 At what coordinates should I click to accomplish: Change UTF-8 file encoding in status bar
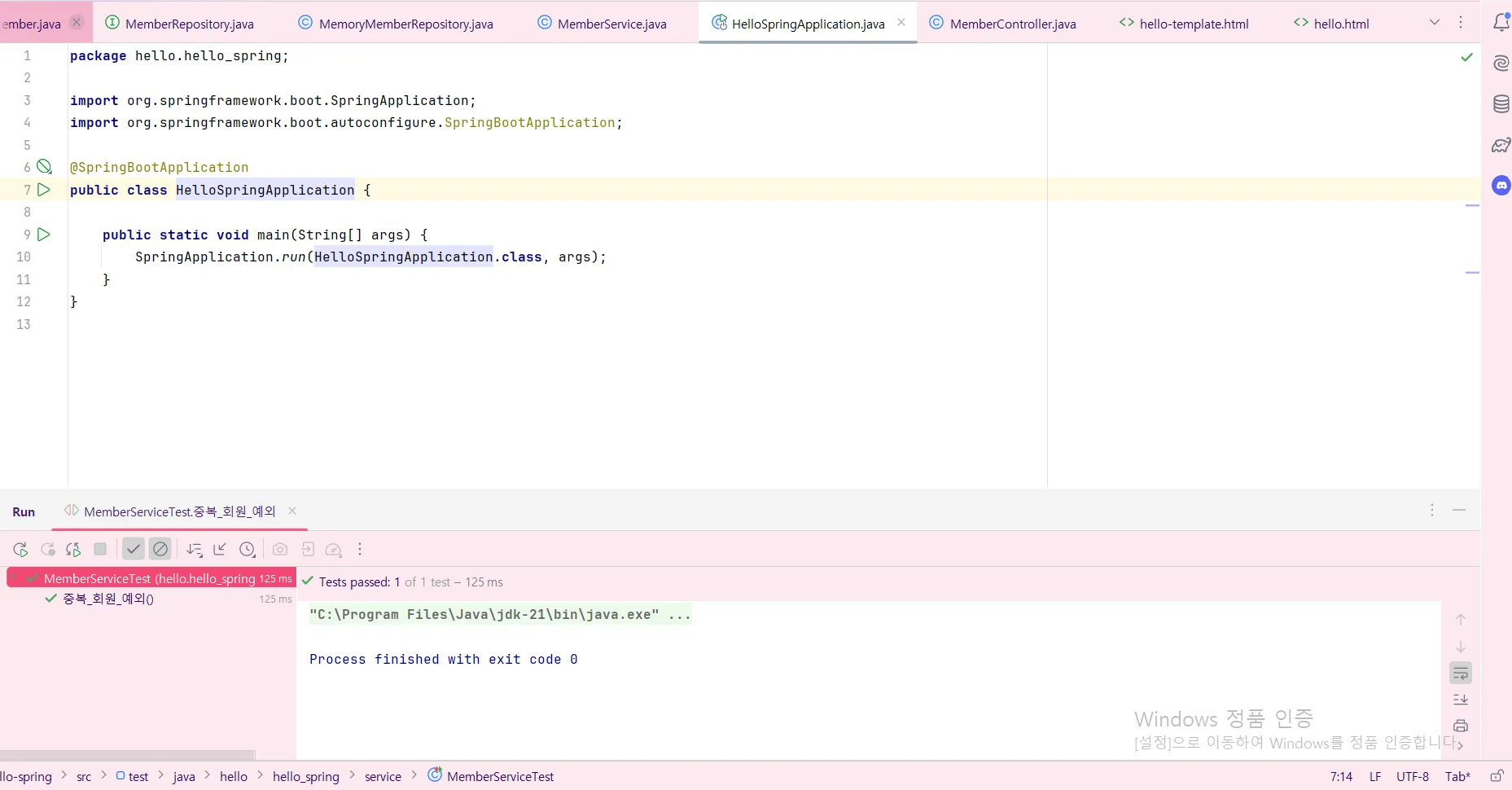[1413, 777]
